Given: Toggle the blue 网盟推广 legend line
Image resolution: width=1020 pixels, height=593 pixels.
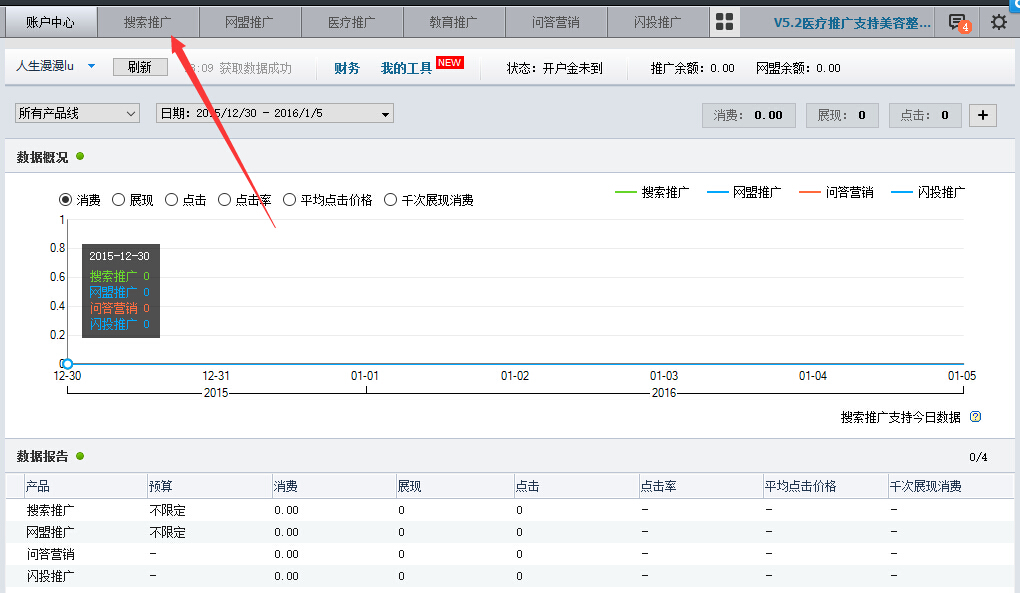Looking at the screenshot, I should 744,192.
